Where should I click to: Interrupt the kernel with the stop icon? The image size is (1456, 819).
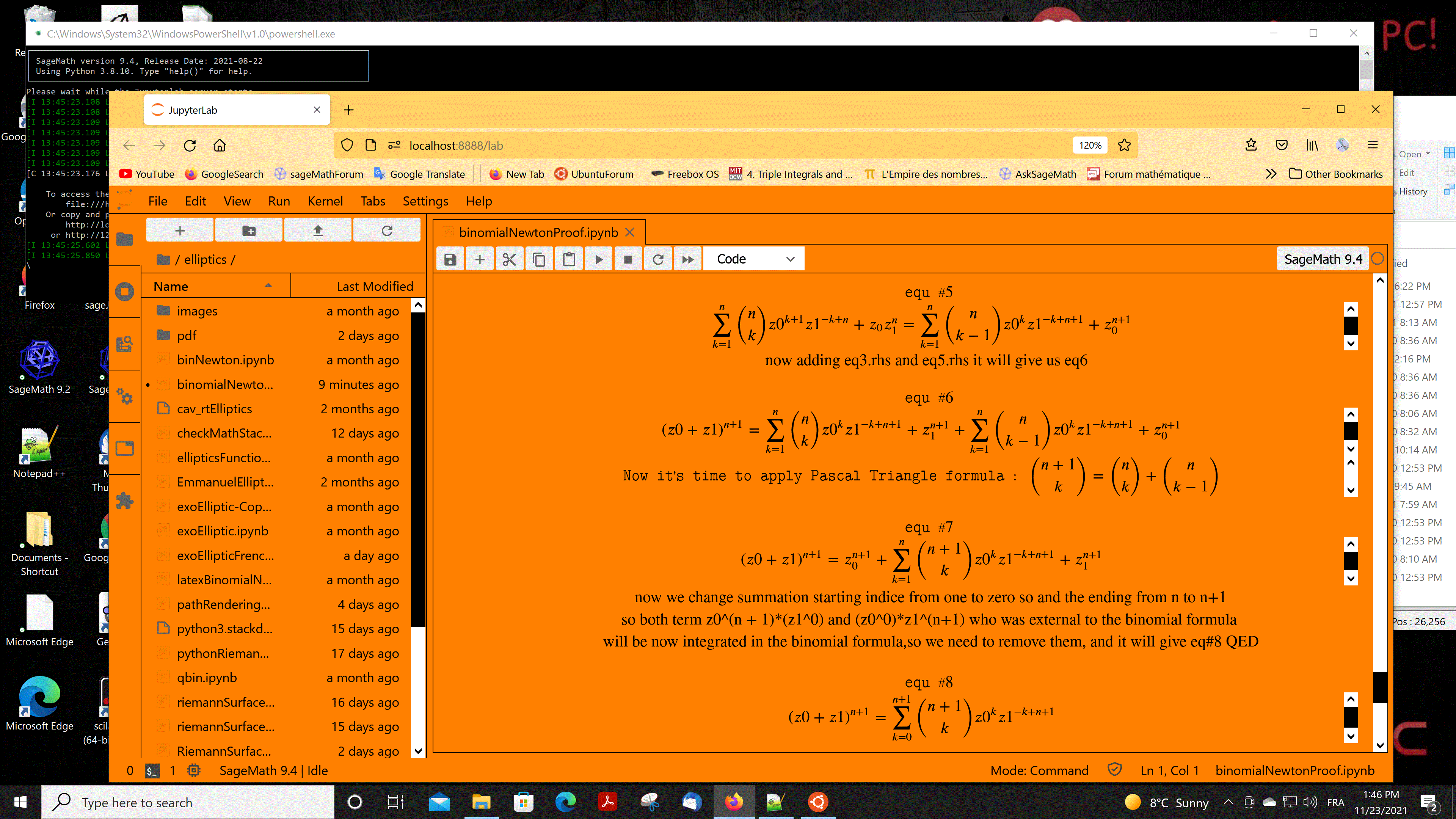tap(628, 258)
